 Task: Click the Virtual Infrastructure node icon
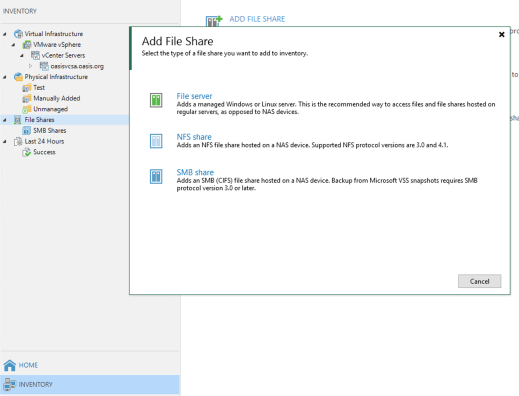pos(18,34)
